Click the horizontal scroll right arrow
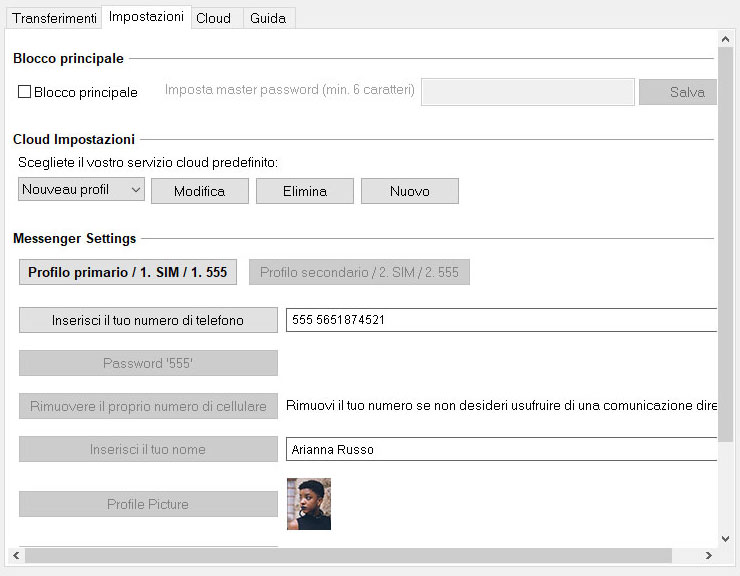 click(708, 555)
